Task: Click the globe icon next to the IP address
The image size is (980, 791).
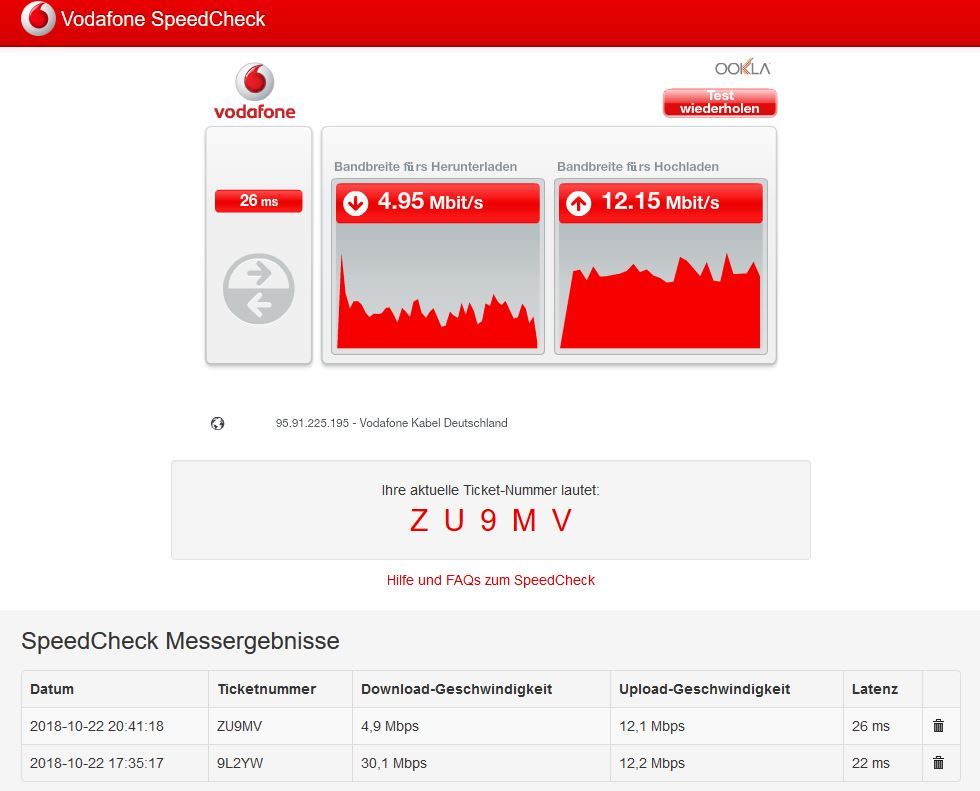Action: tap(218, 424)
